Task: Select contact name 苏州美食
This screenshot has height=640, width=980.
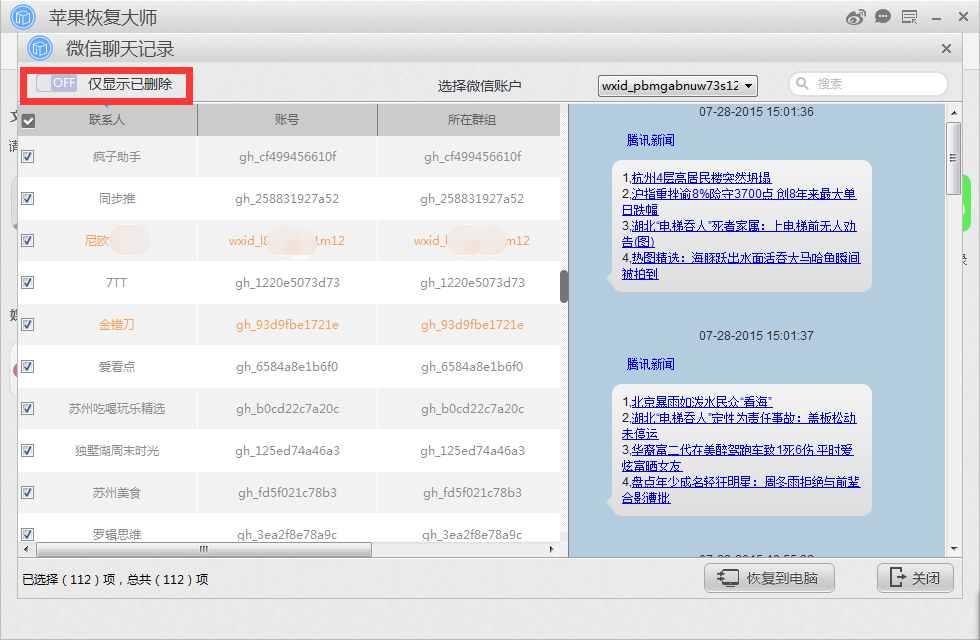Action: 117,492
